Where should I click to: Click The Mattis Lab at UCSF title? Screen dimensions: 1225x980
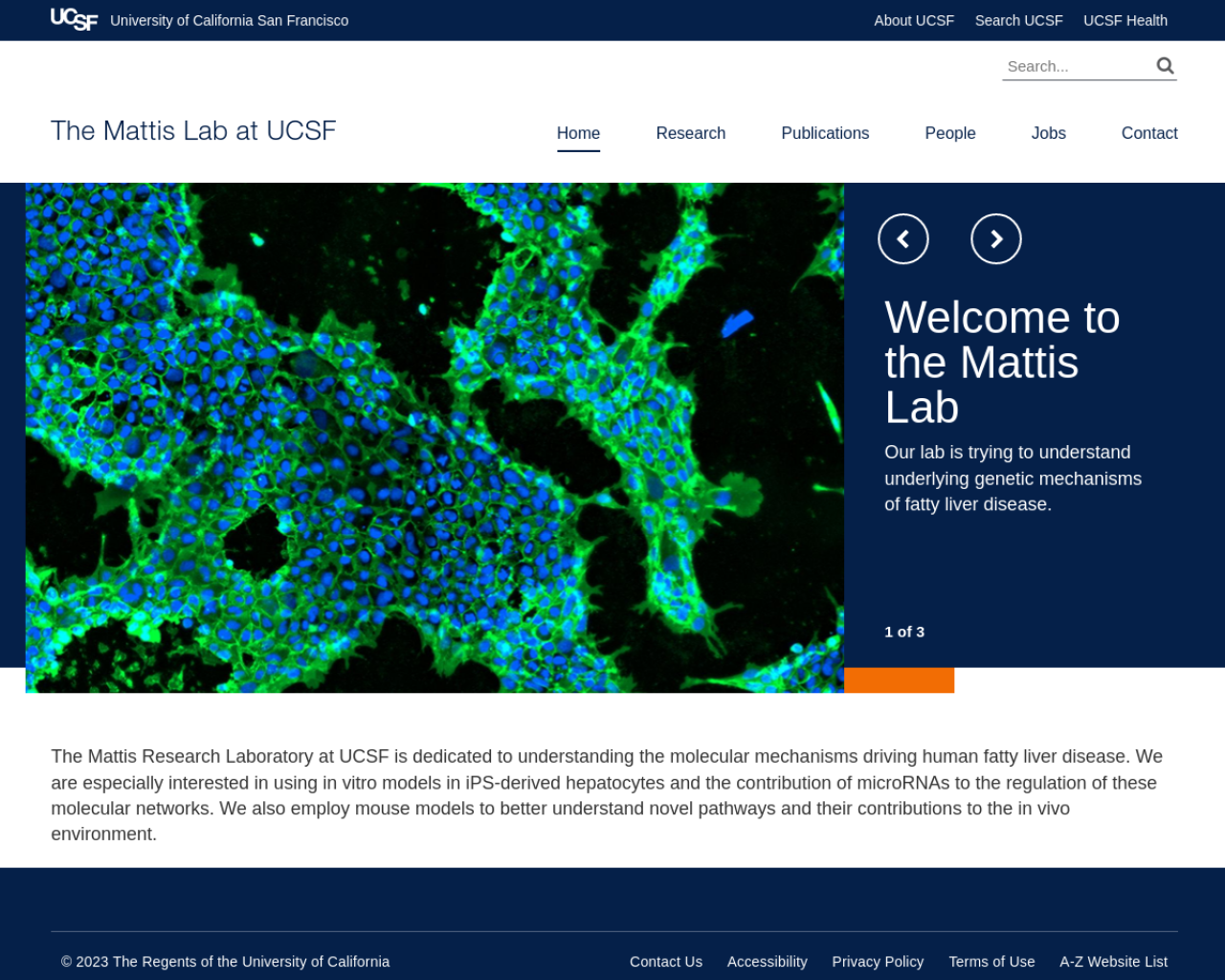(193, 130)
